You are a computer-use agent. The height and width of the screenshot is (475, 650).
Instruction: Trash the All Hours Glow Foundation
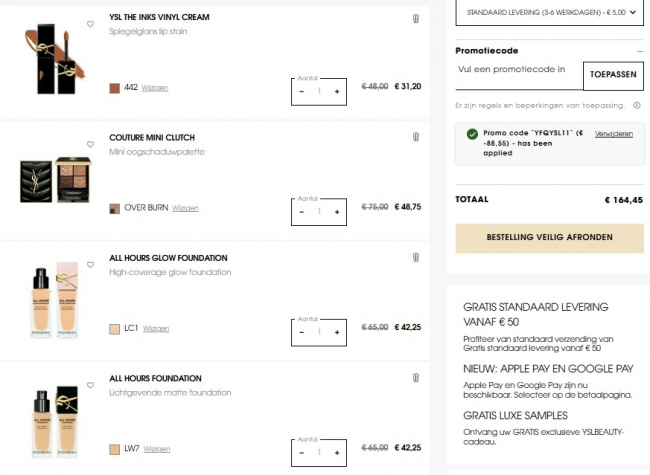click(x=416, y=257)
